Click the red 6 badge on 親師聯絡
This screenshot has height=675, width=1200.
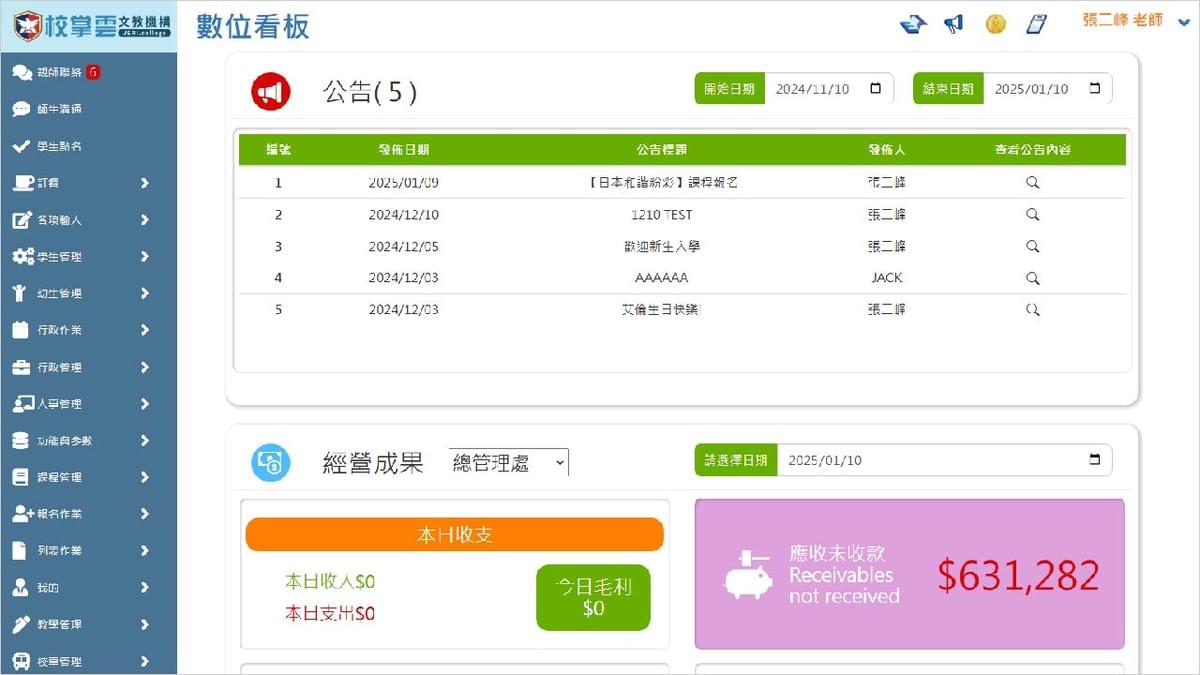(x=93, y=72)
